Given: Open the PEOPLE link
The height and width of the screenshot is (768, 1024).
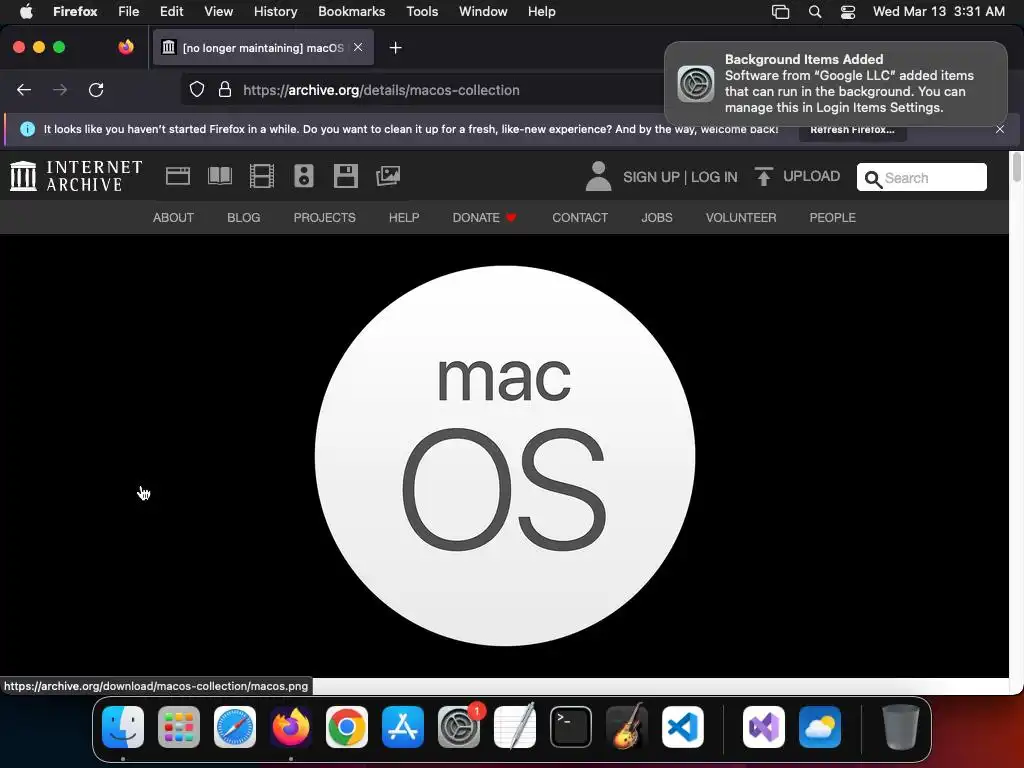Looking at the screenshot, I should (x=832, y=217).
